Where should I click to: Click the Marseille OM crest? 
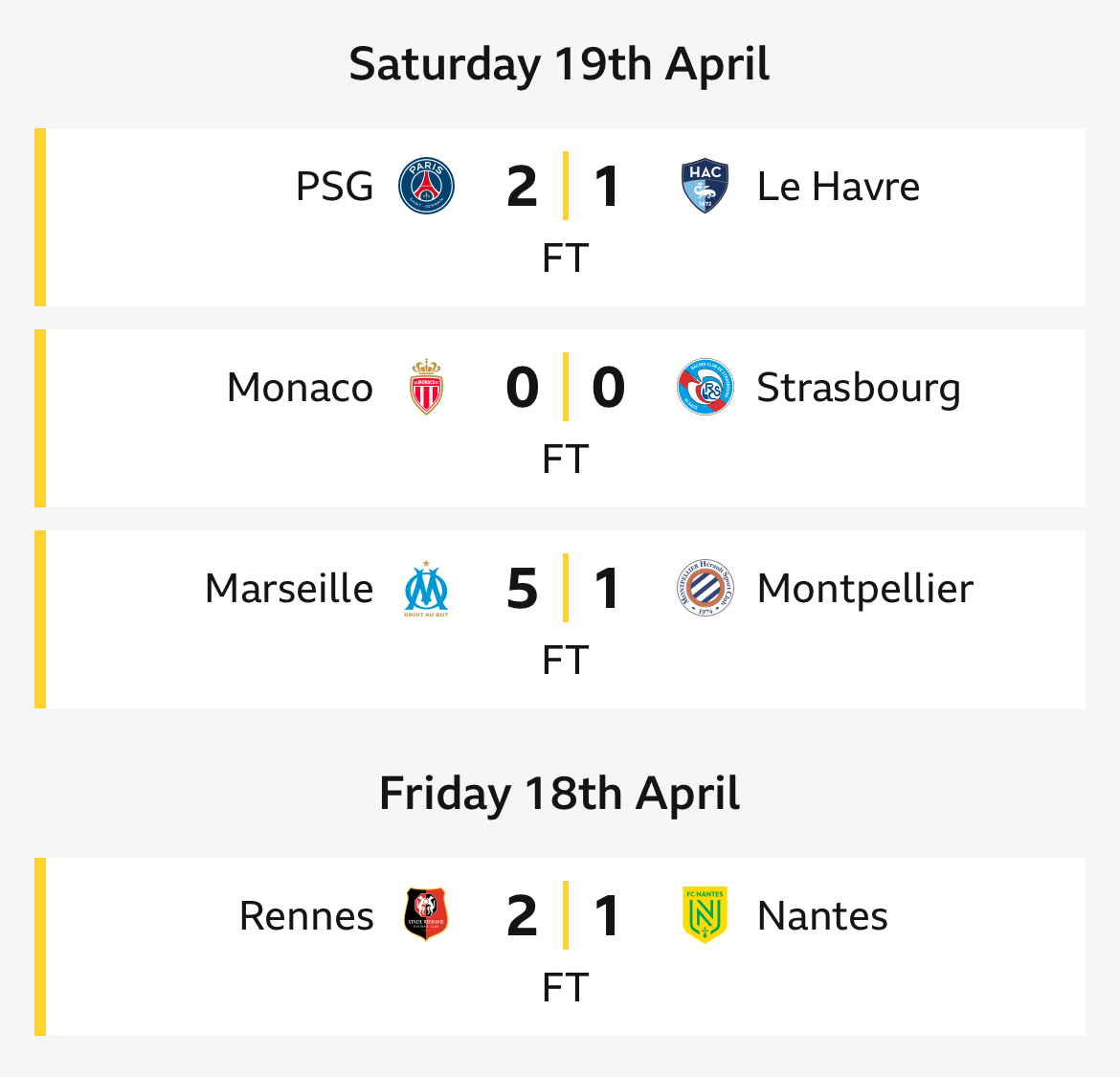click(x=426, y=589)
